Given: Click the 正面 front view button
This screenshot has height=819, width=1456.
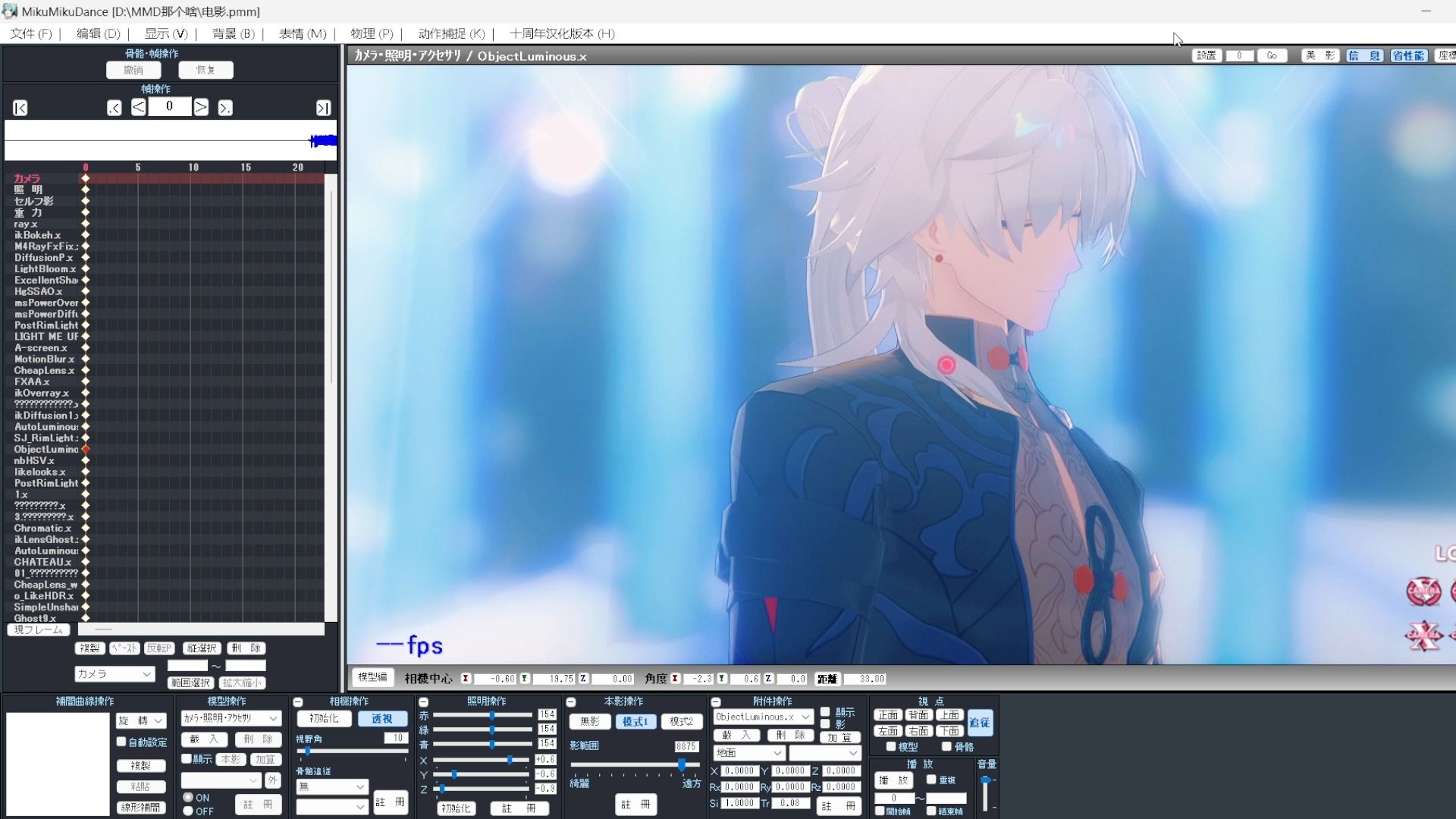Looking at the screenshot, I should point(887,715).
